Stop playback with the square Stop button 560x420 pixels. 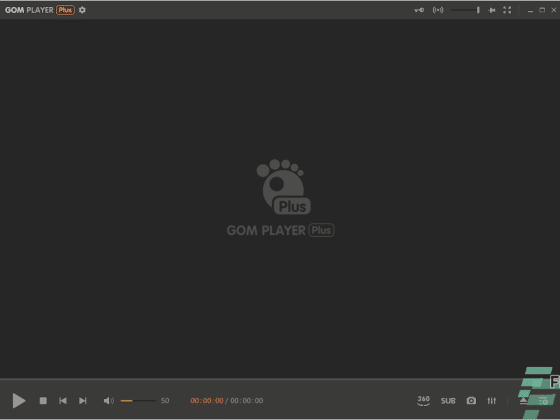click(43, 401)
